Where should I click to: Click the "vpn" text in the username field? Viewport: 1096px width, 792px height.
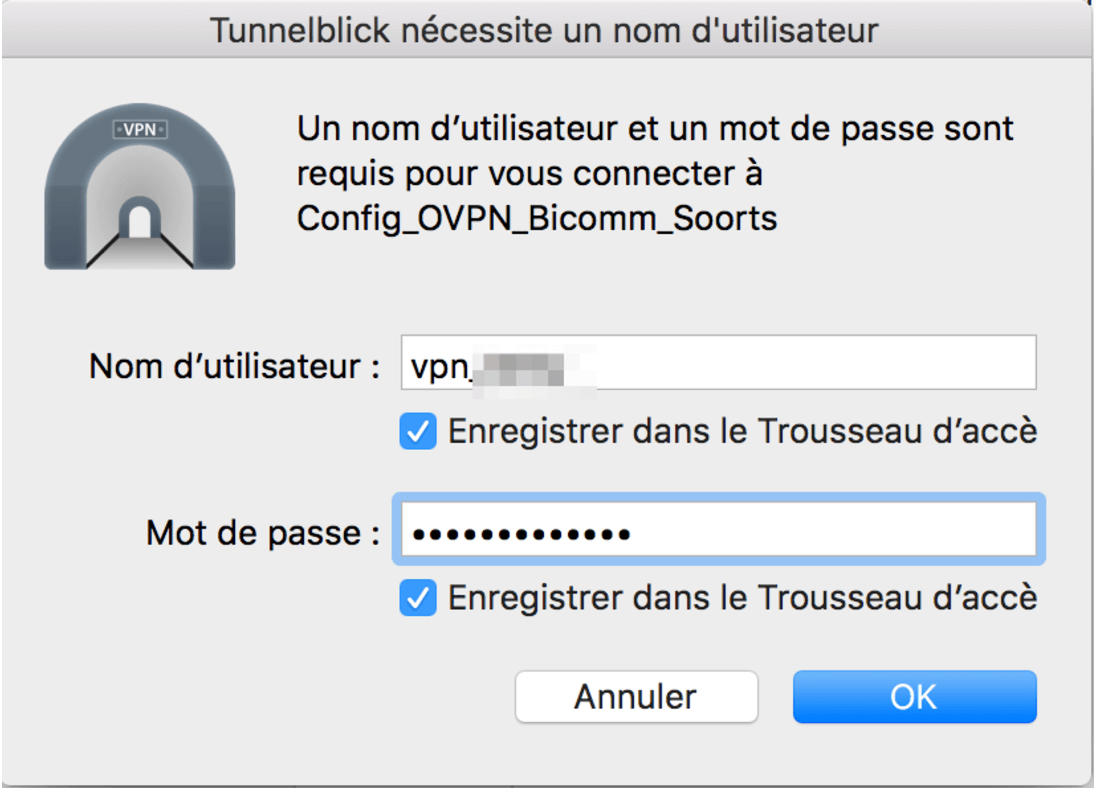click(434, 367)
